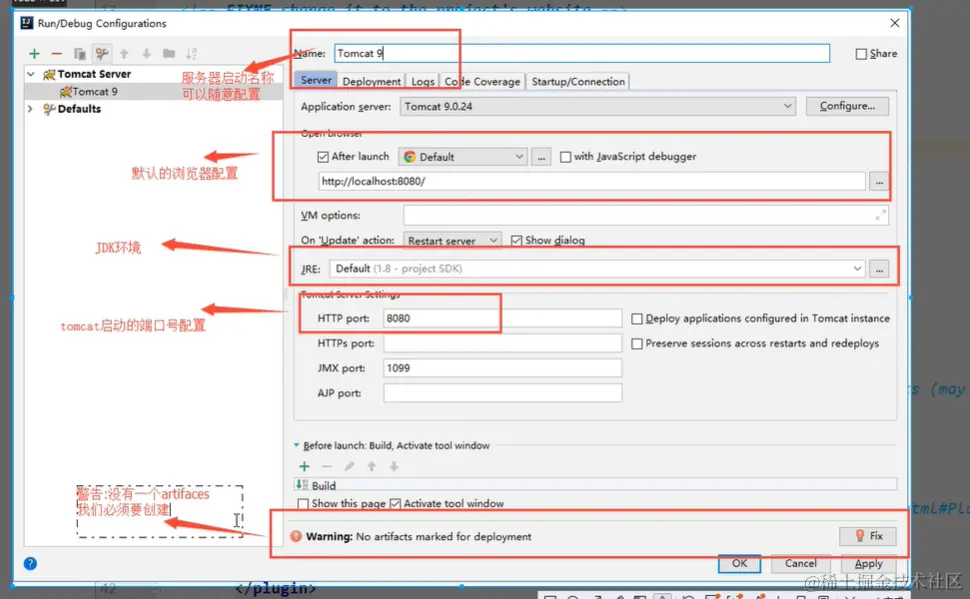Move before launch task up arrow
Image resolution: width=970 pixels, height=599 pixels.
371,466
